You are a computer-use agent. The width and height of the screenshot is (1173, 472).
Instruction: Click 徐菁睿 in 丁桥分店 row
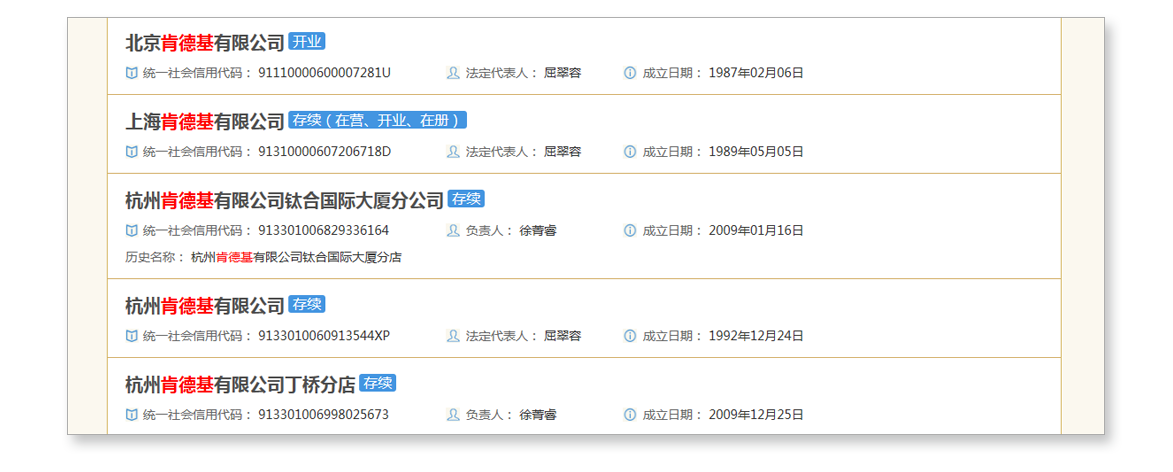point(538,414)
